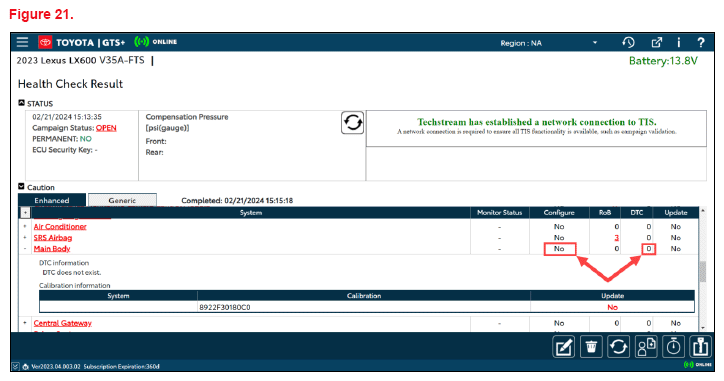Click the bottom toolbar refresh icon

(618, 347)
